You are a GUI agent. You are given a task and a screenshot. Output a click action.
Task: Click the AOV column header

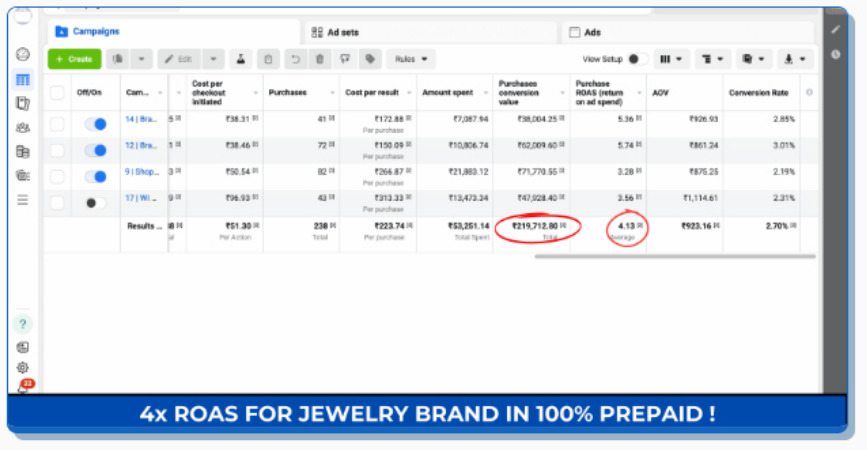(x=661, y=93)
